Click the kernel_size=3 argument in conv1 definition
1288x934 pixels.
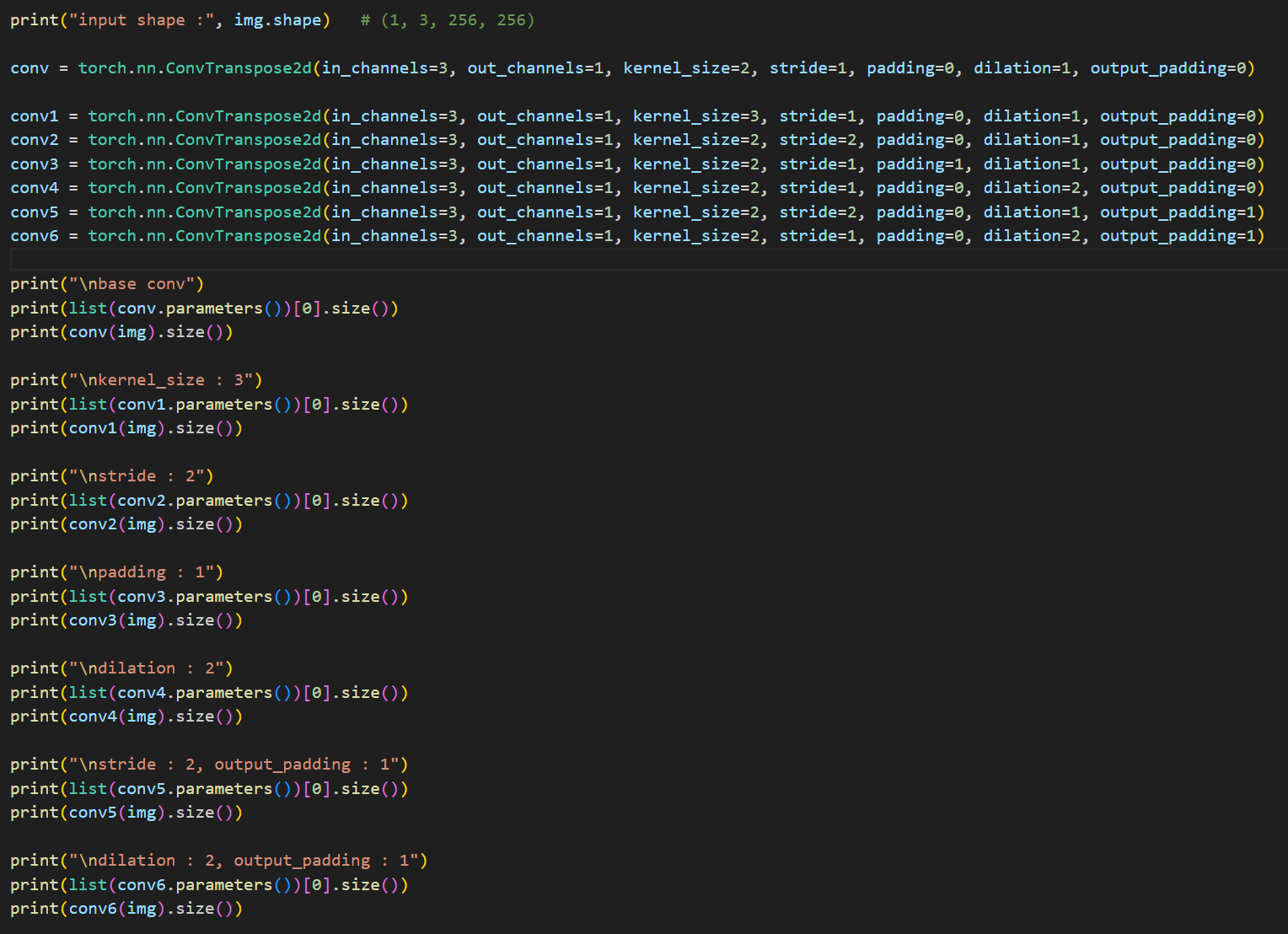tap(696, 115)
